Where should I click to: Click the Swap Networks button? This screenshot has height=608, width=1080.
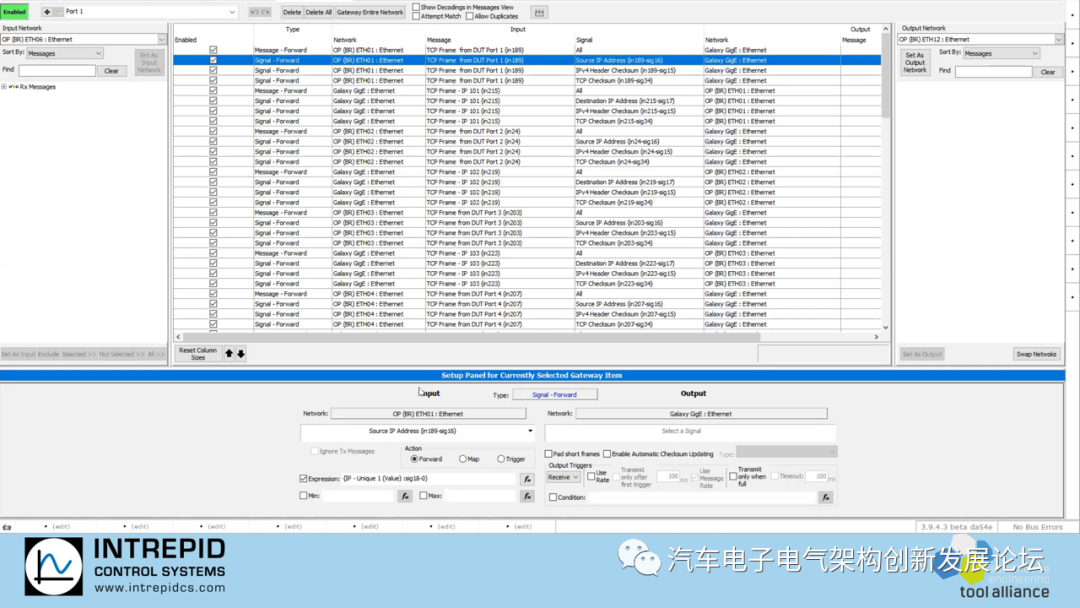(x=1036, y=353)
